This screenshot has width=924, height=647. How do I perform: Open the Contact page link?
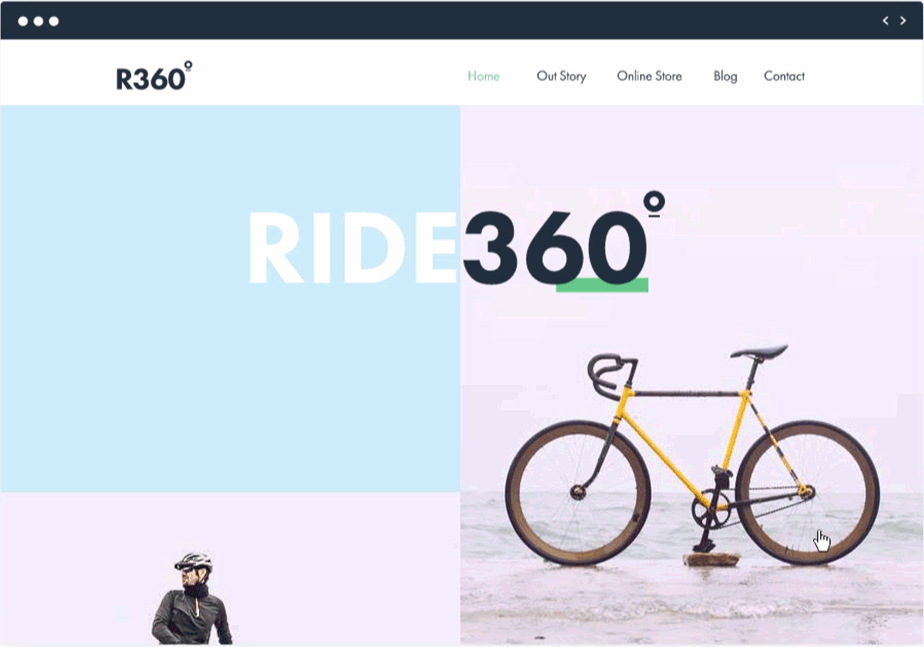784,76
